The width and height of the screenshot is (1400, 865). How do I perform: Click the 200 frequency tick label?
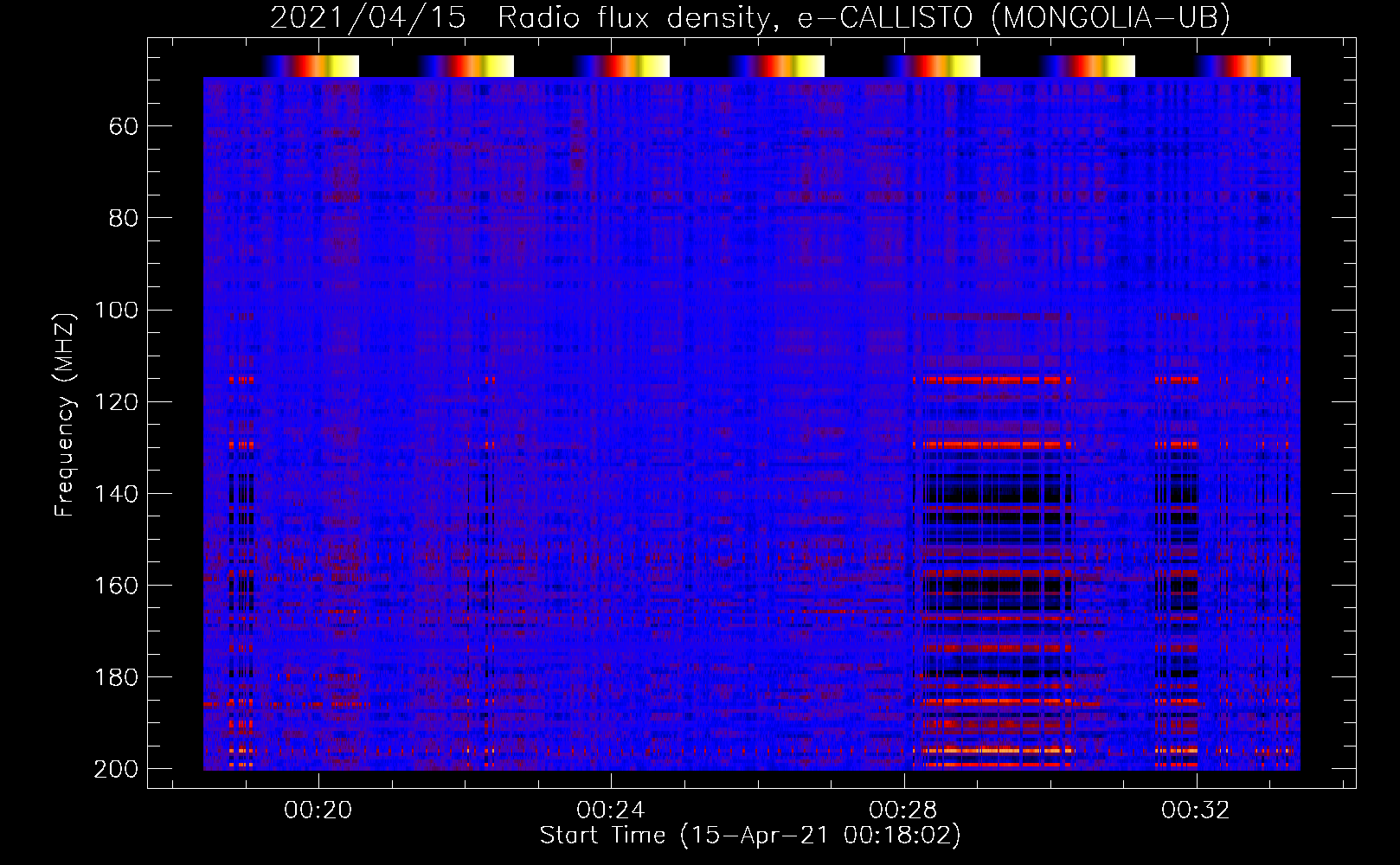pos(116,768)
